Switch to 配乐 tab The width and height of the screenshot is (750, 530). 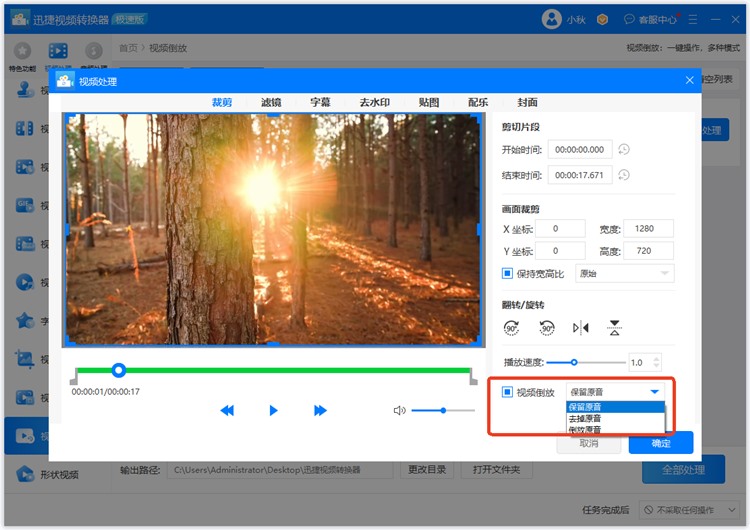478,102
